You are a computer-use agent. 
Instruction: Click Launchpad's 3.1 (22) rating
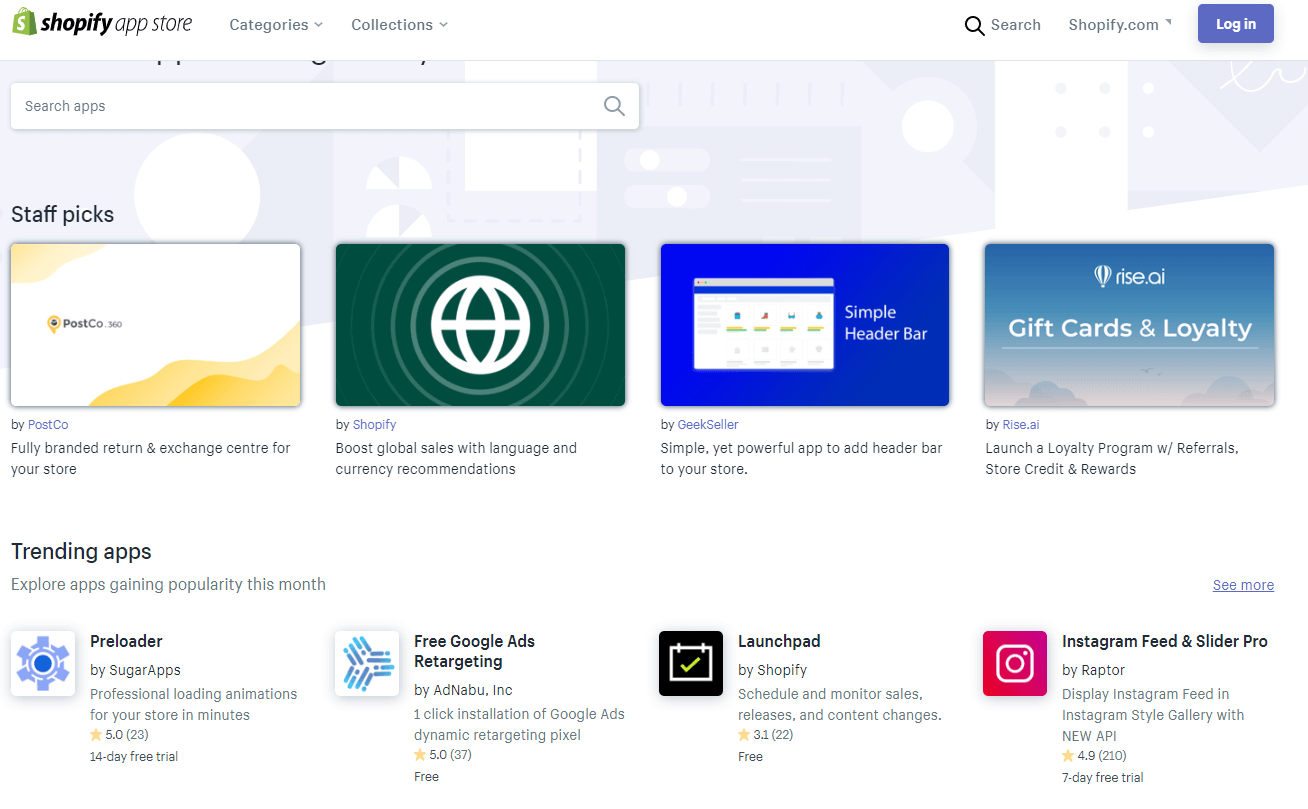pyautogui.click(x=765, y=735)
